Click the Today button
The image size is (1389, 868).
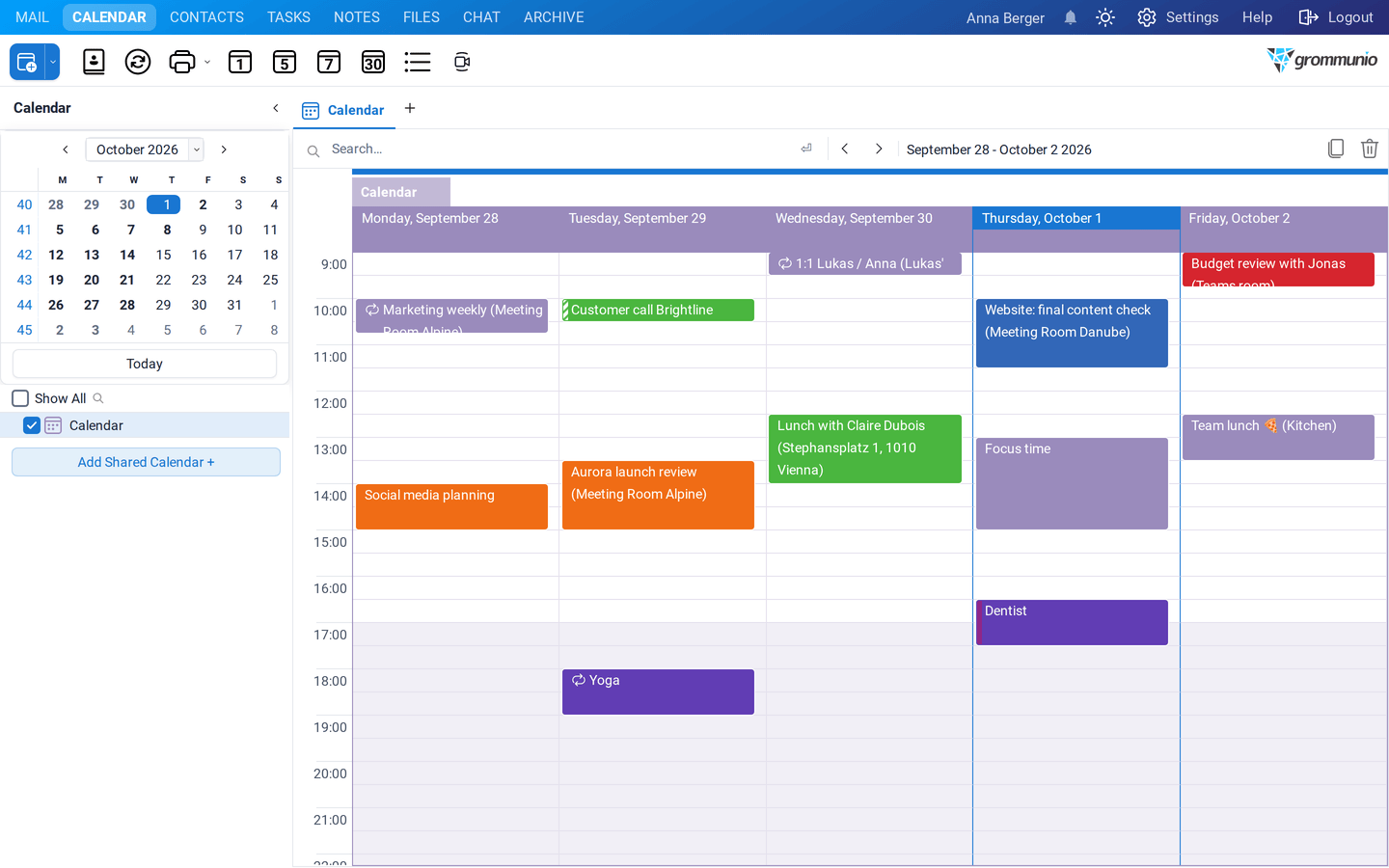click(145, 364)
